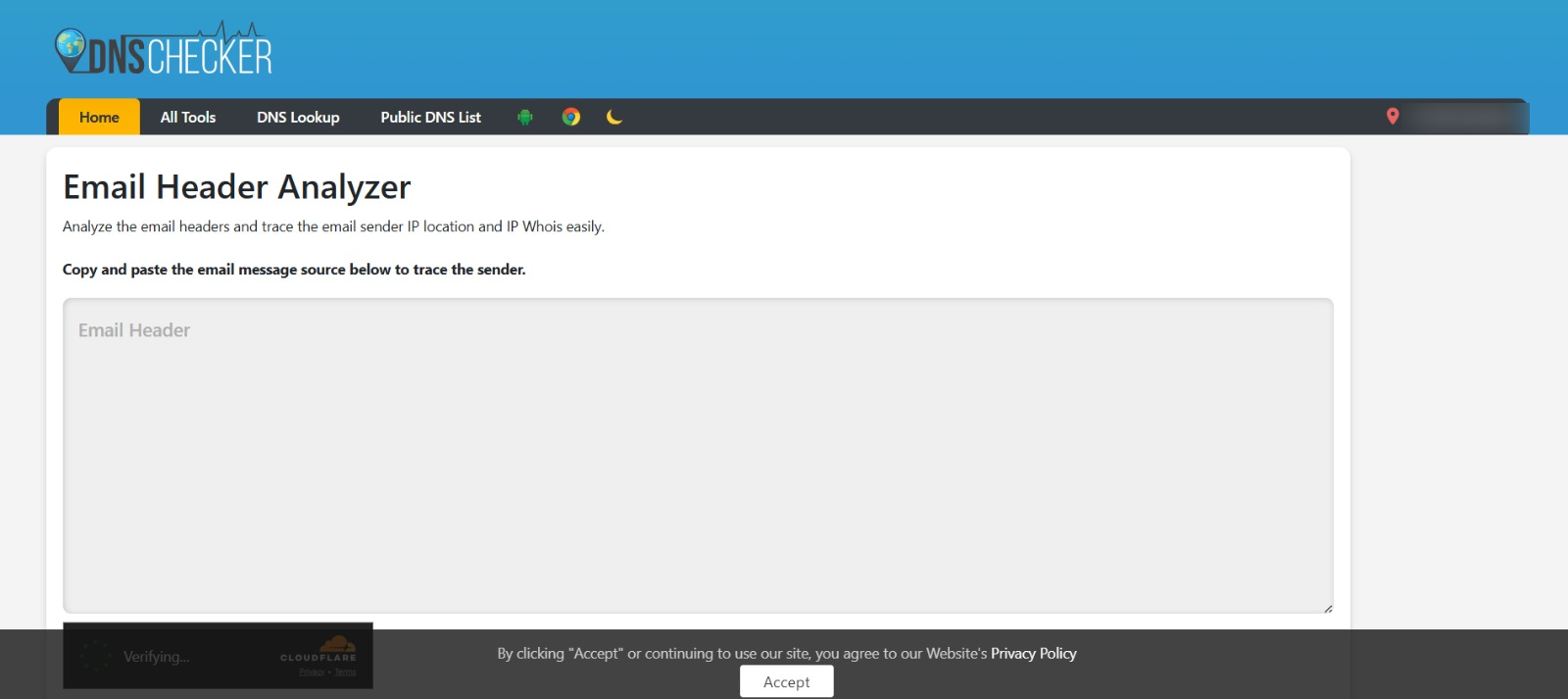Image resolution: width=1568 pixels, height=699 pixels.
Task: Click the Android app icon
Action: (525, 118)
